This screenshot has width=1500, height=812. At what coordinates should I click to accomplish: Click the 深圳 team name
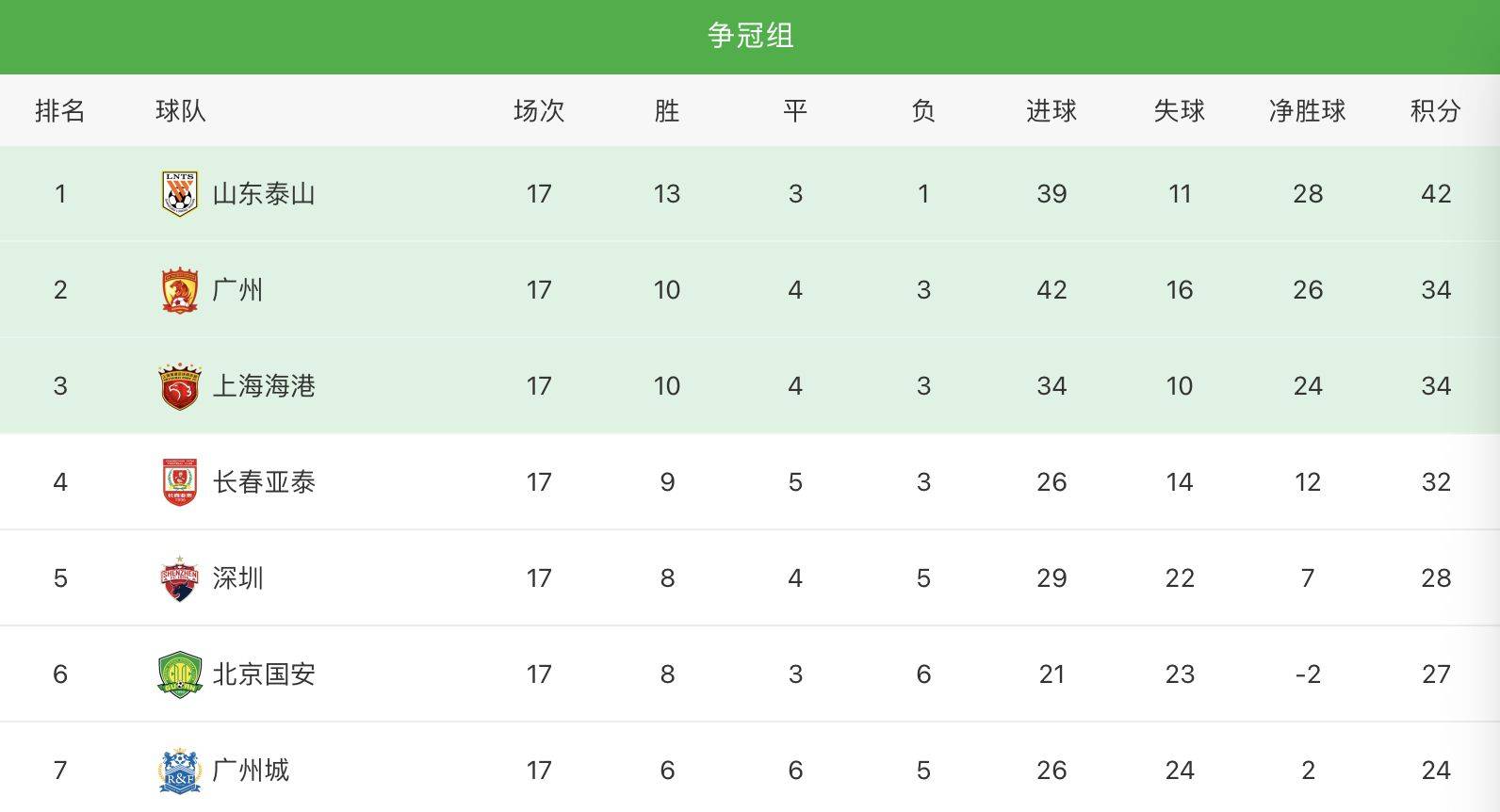(237, 578)
